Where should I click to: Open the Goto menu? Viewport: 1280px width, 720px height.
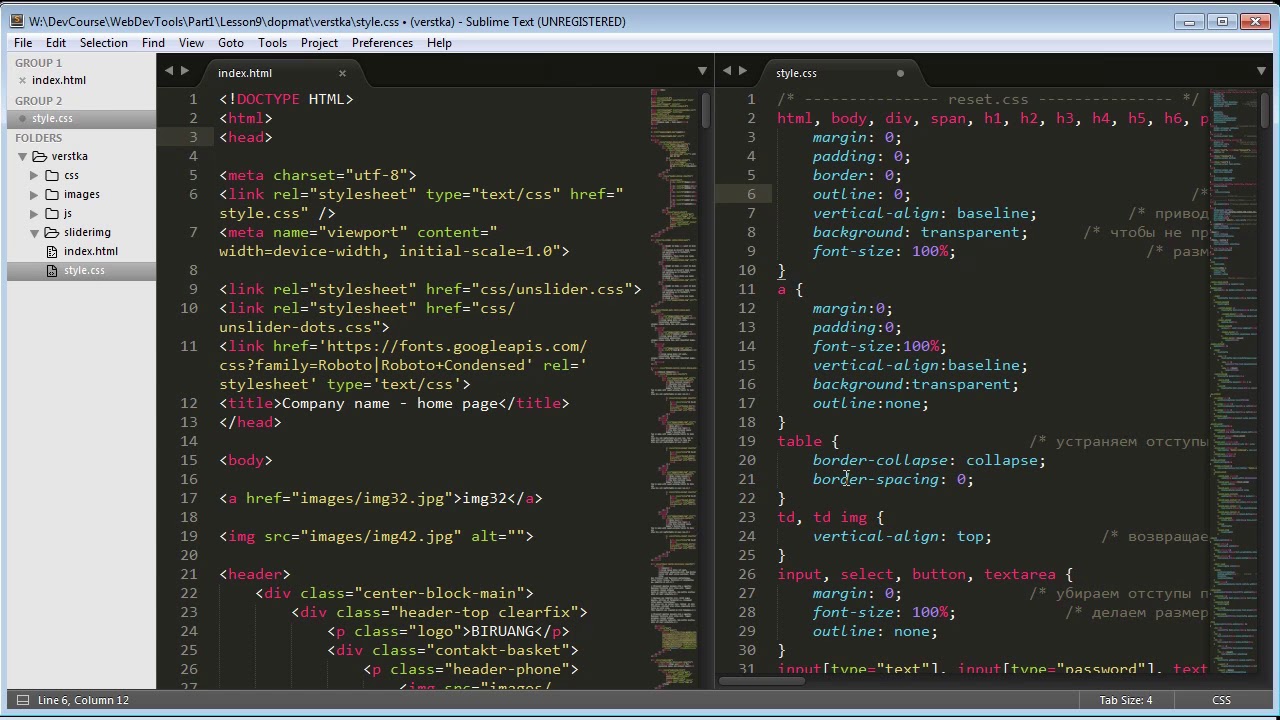(x=231, y=43)
